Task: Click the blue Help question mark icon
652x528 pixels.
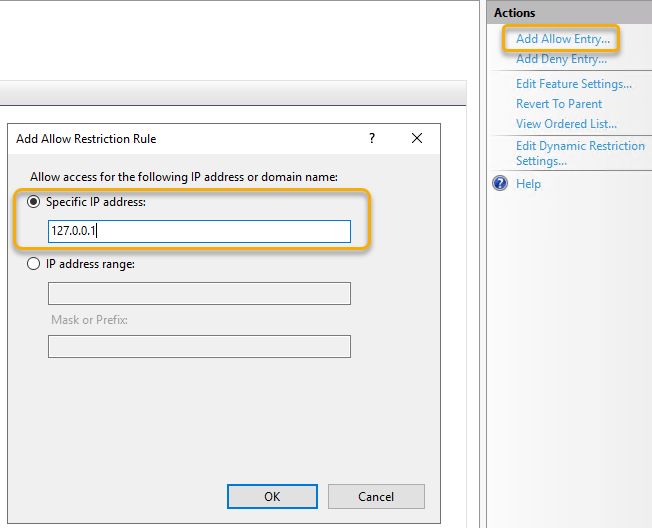Action: point(500,183)
